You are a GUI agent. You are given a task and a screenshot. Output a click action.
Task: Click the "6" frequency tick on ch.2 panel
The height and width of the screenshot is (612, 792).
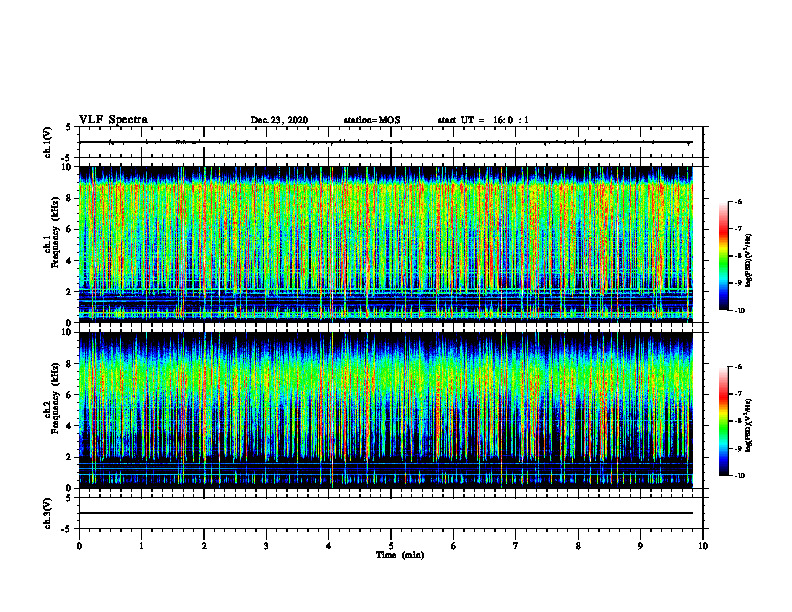(70, 395)
